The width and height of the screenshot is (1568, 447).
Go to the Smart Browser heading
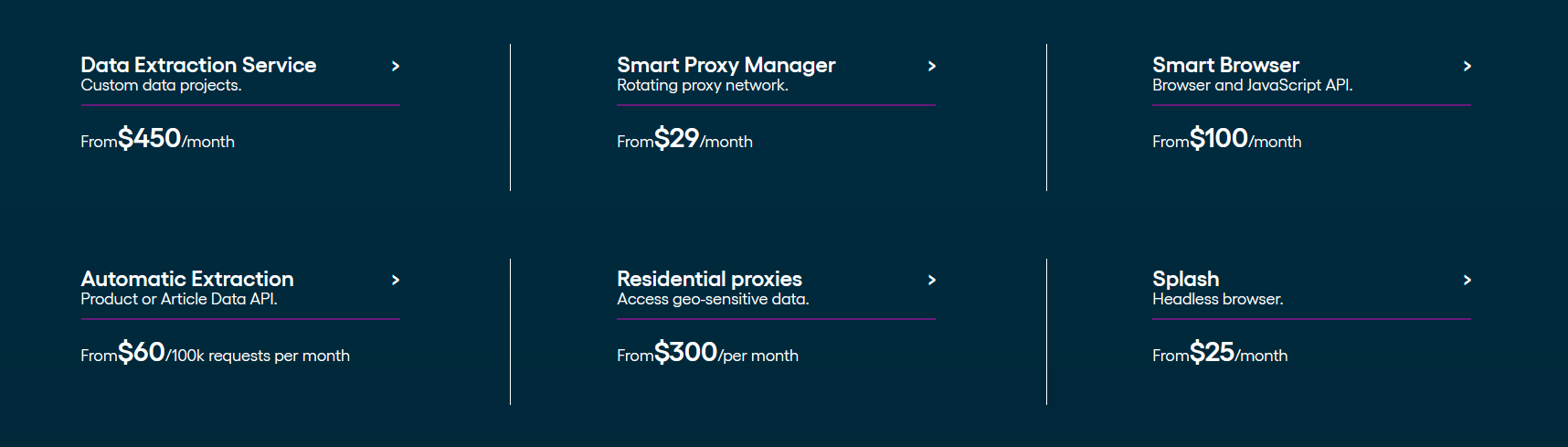click(1225, 65)
